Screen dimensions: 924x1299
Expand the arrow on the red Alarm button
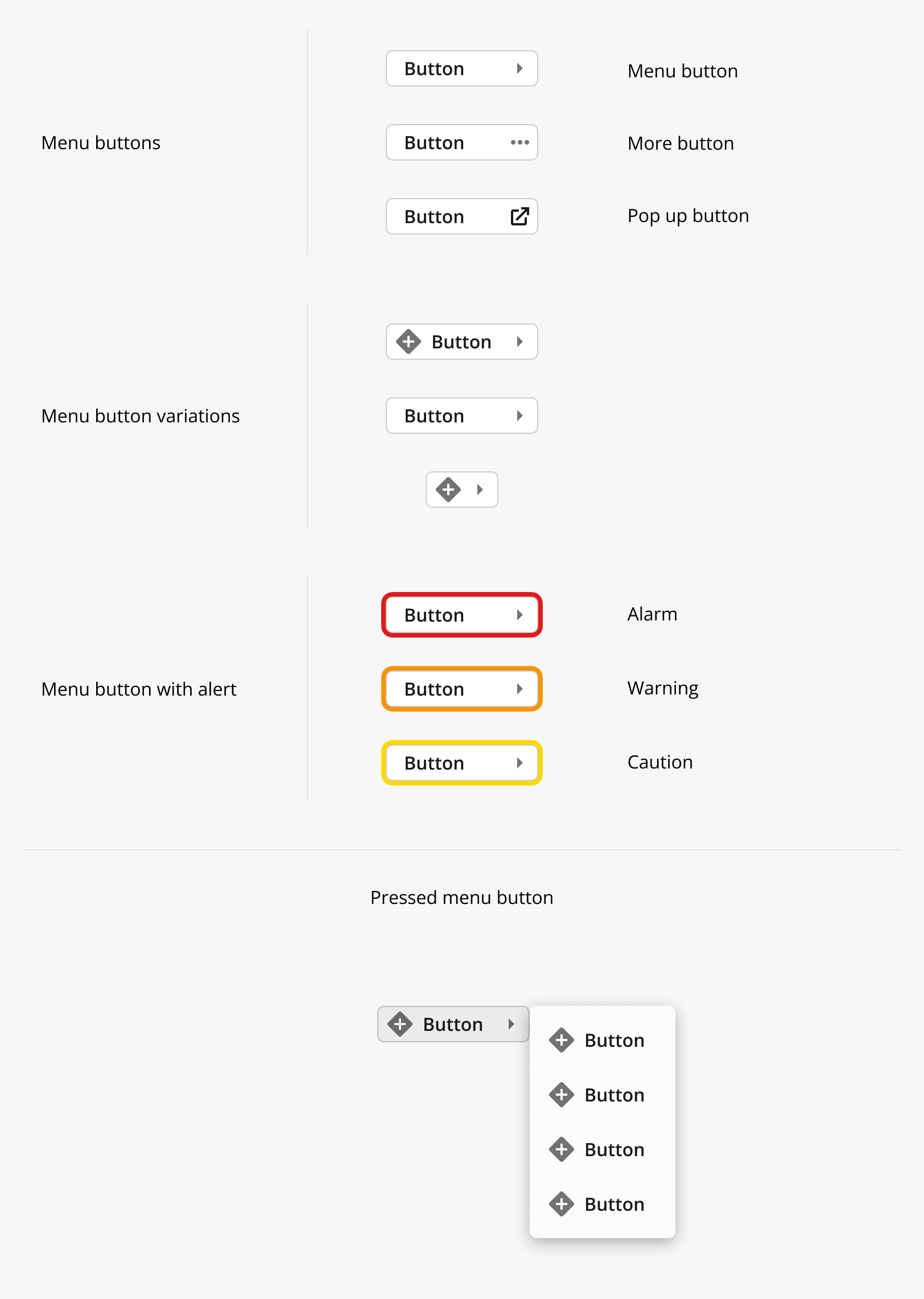click(x=519, y=615)
